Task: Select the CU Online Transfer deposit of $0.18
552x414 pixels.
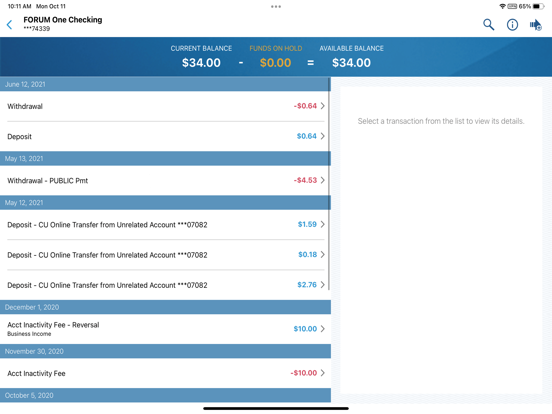Action: (x=165, y=255)
